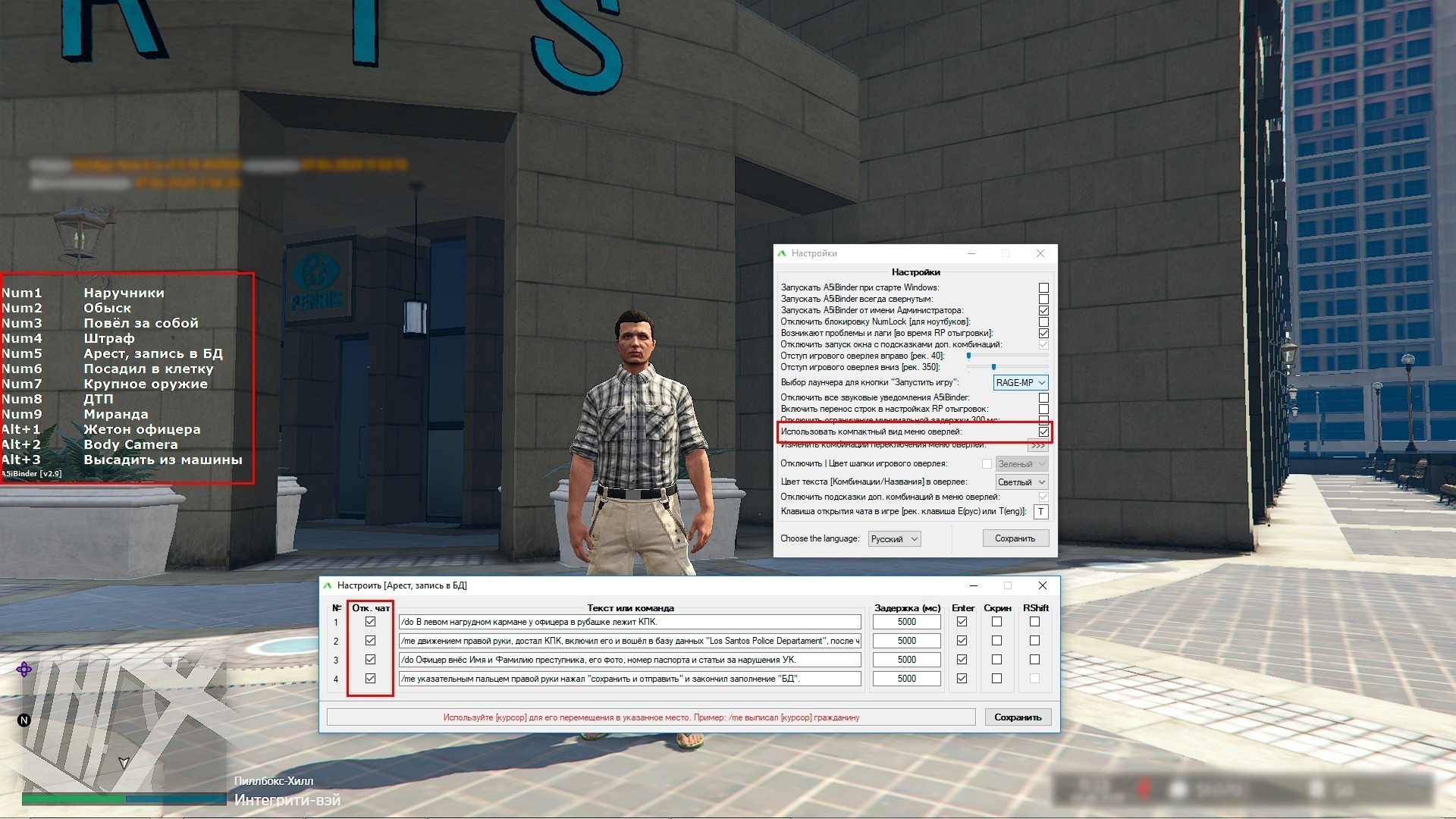Enable Скрин checkbox for row 3
The width and height of the screenshot is (1456, 819).
996,660
